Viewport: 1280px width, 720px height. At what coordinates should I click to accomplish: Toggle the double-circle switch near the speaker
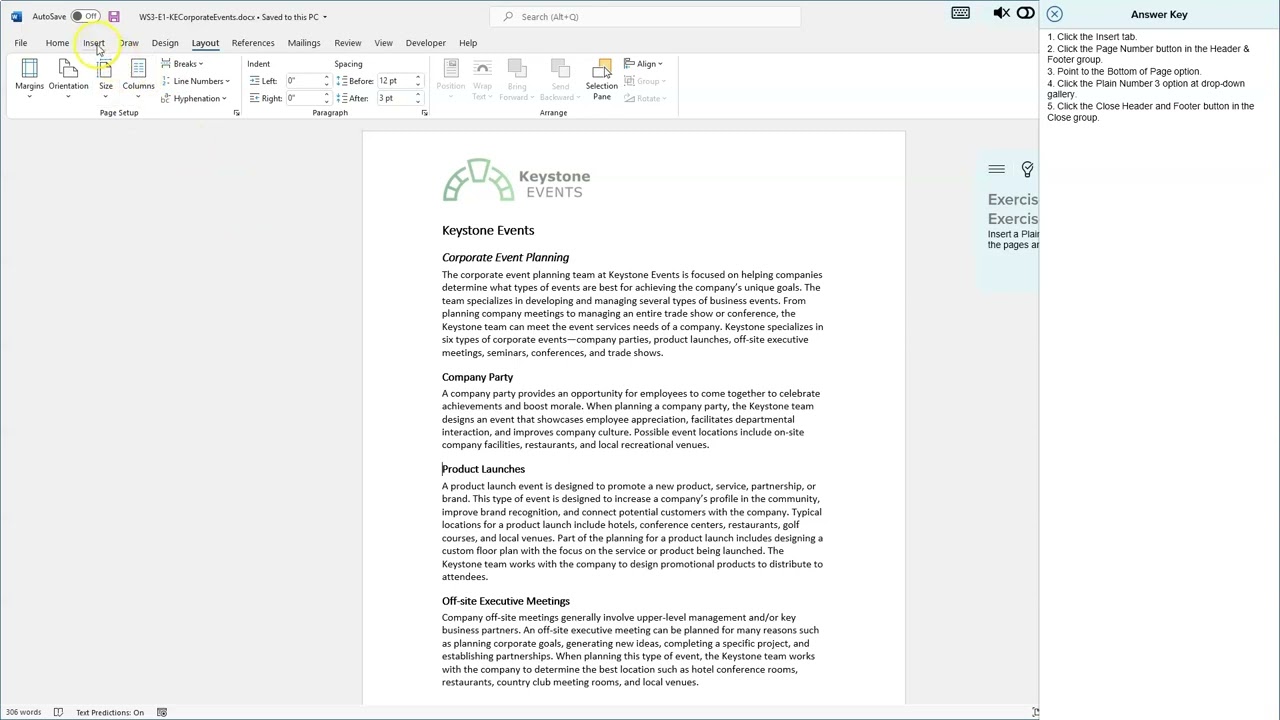click(x=1025, y=13)
